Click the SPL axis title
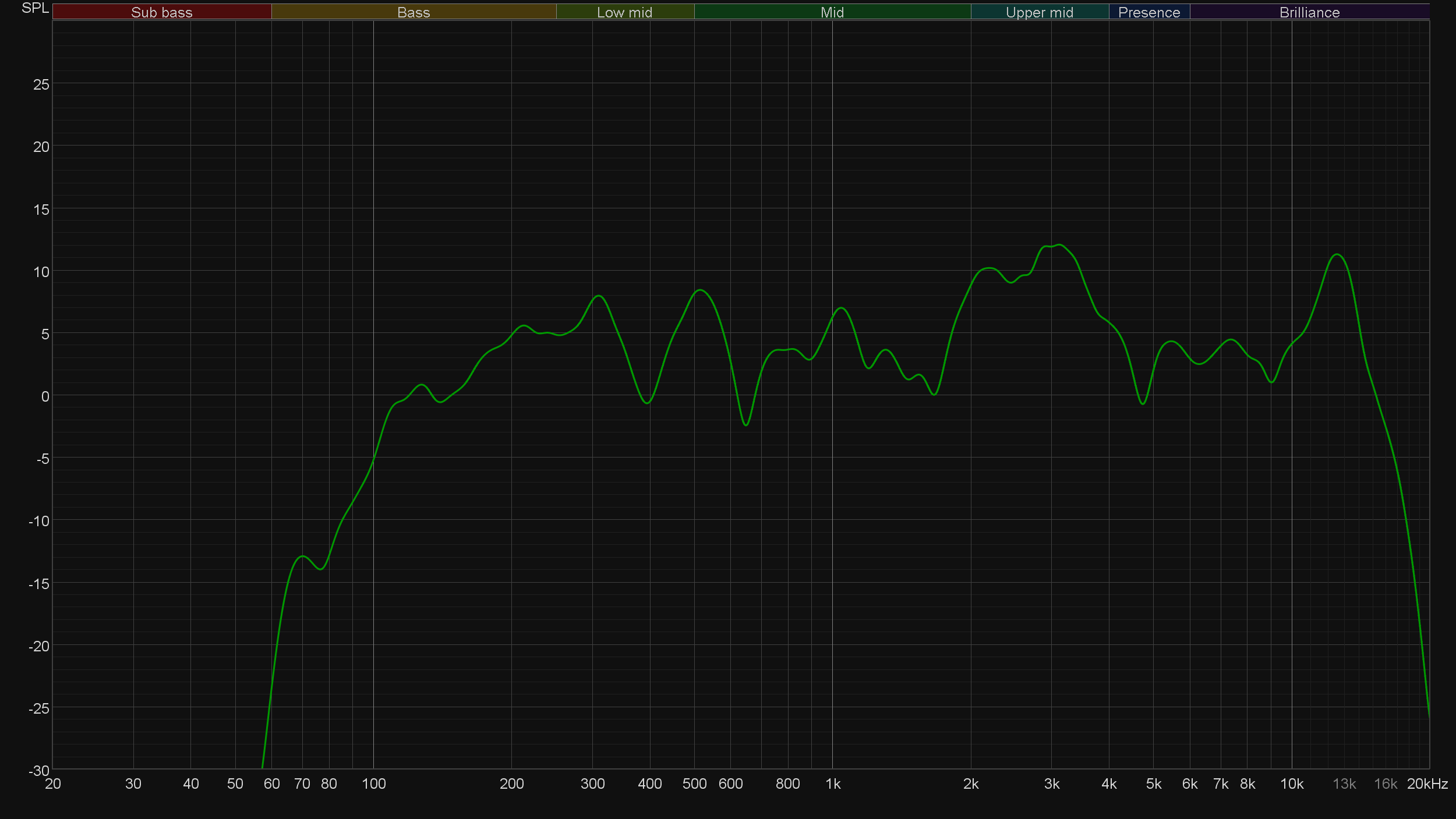Viewport: 1456px width, 819px height. (35, 8)
